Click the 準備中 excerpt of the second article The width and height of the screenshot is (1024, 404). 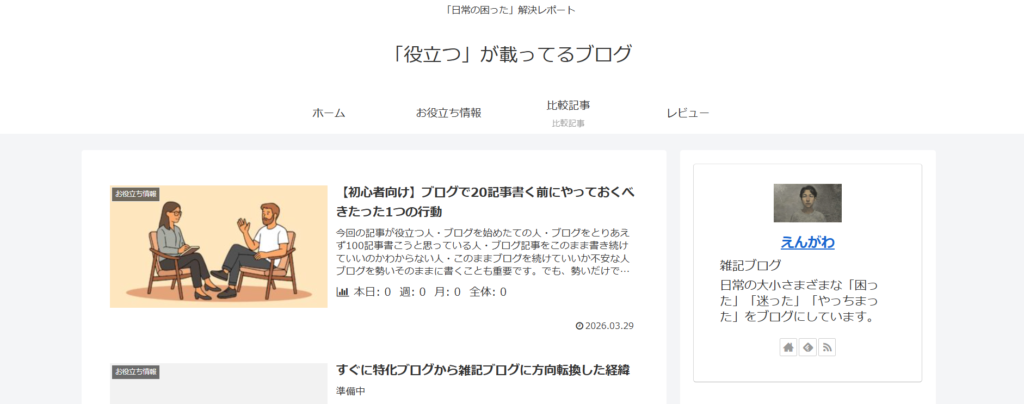point(351,391)
